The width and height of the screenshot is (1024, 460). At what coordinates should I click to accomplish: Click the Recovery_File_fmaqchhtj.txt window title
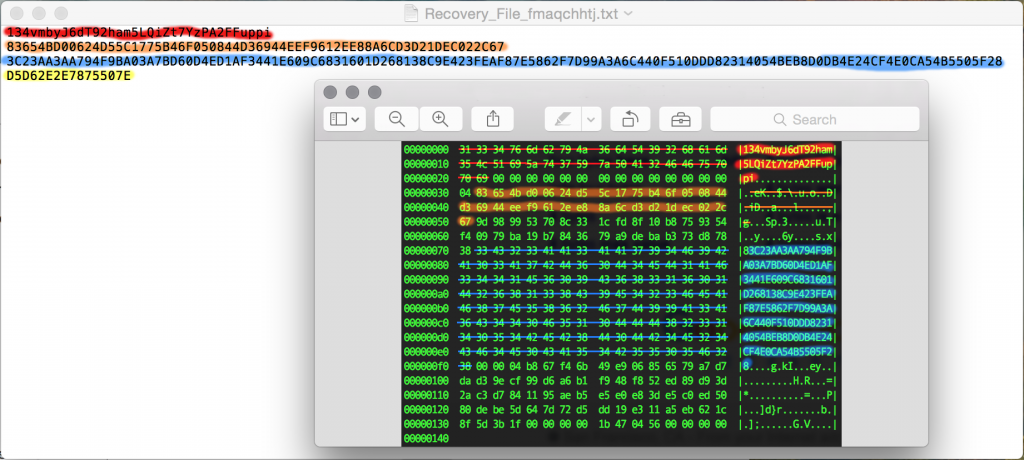point(520,13)
